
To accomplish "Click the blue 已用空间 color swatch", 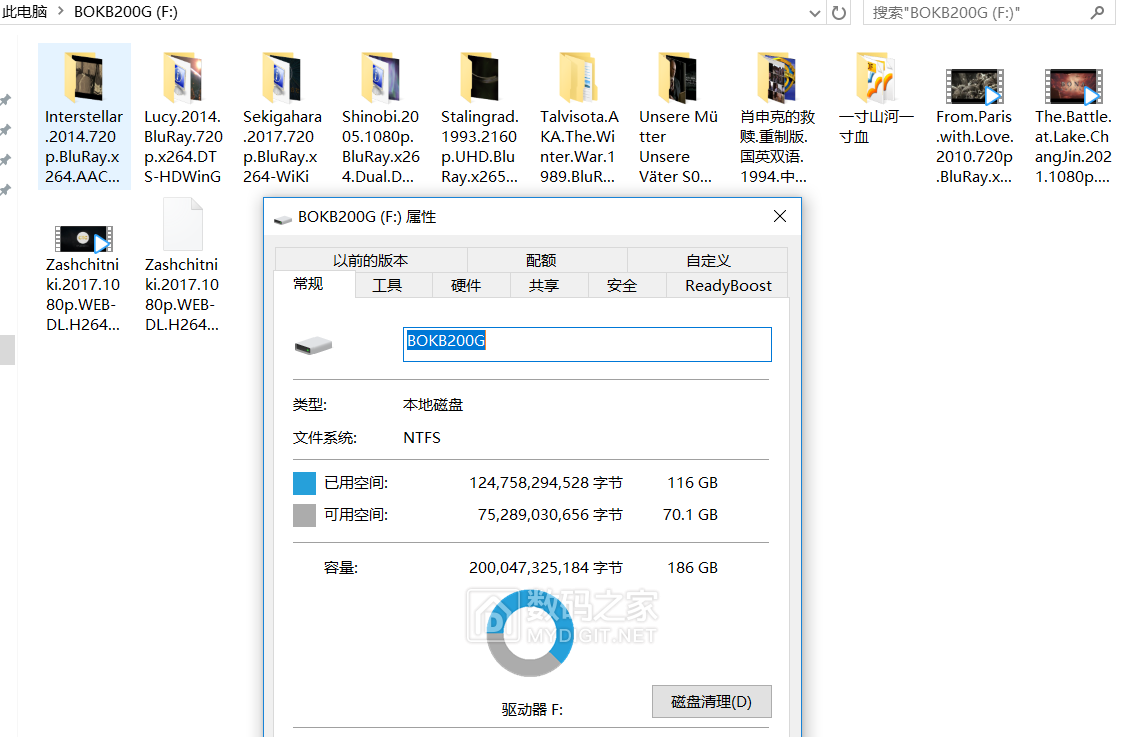I will pyautogui.click(x=304, y=483).
